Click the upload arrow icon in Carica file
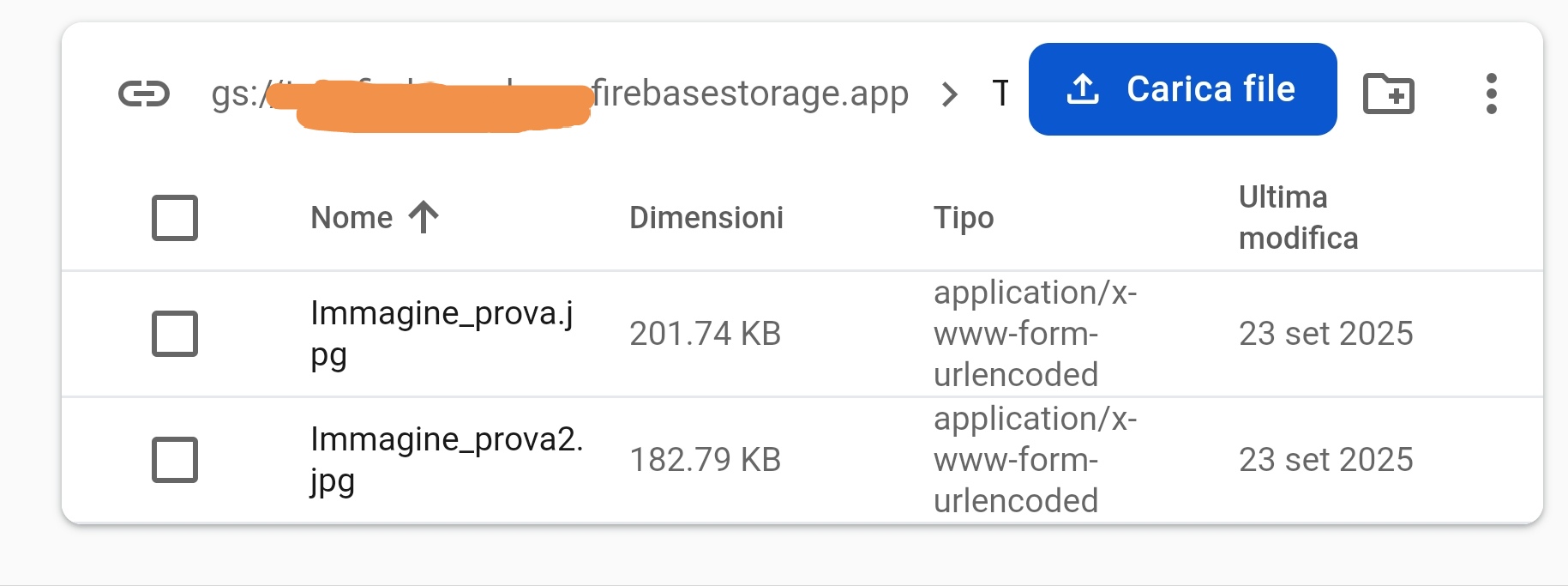The image size is (1568, 586). point(1083,89)
